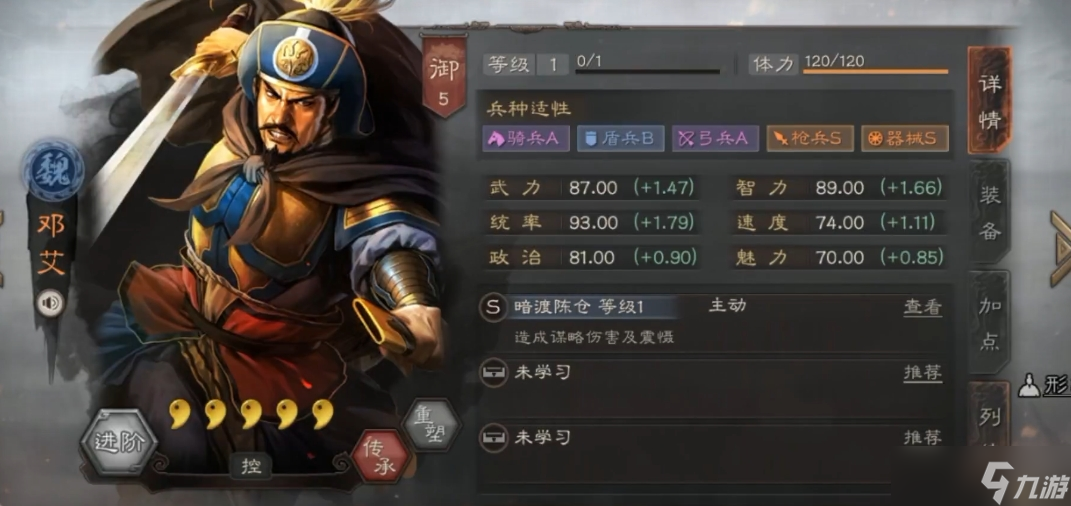1071x506 pixels.
Task: Click 推荐 link for first unlearned skill
Action: (923, 373)
